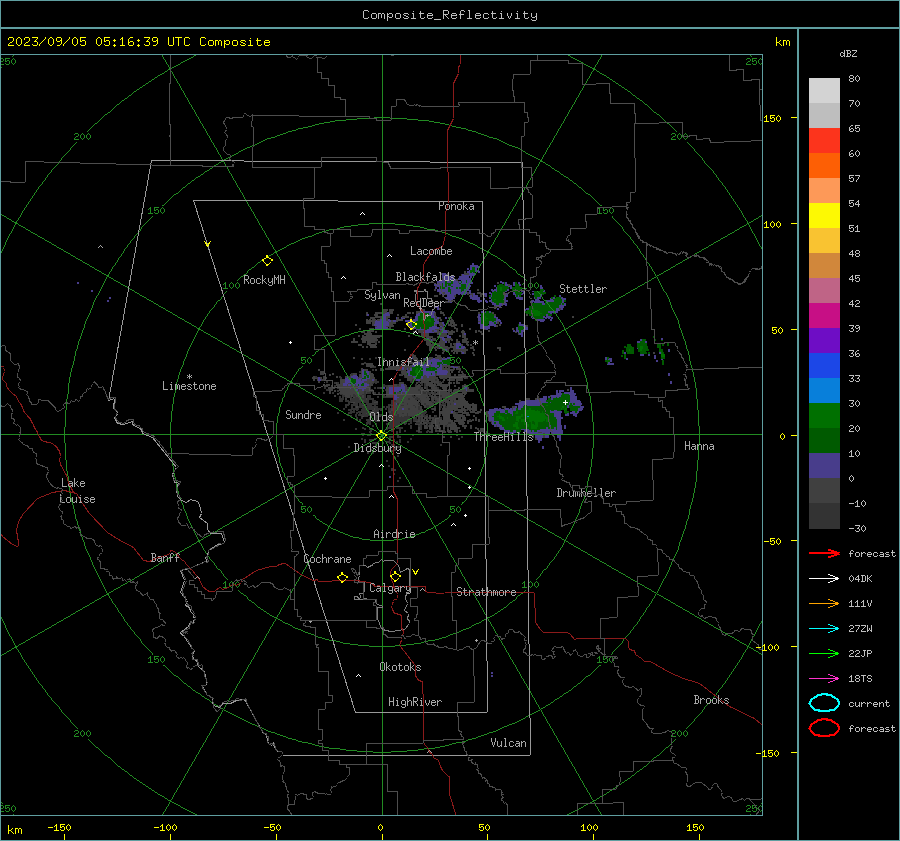Select the RedDeer city label

pos(424,303)
